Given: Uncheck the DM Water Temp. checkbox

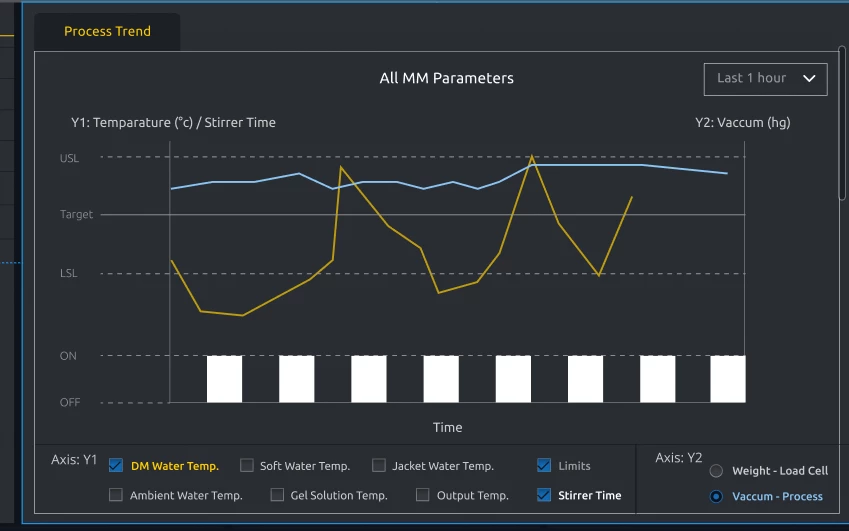Looking at the screenshot, I should 116,466.
